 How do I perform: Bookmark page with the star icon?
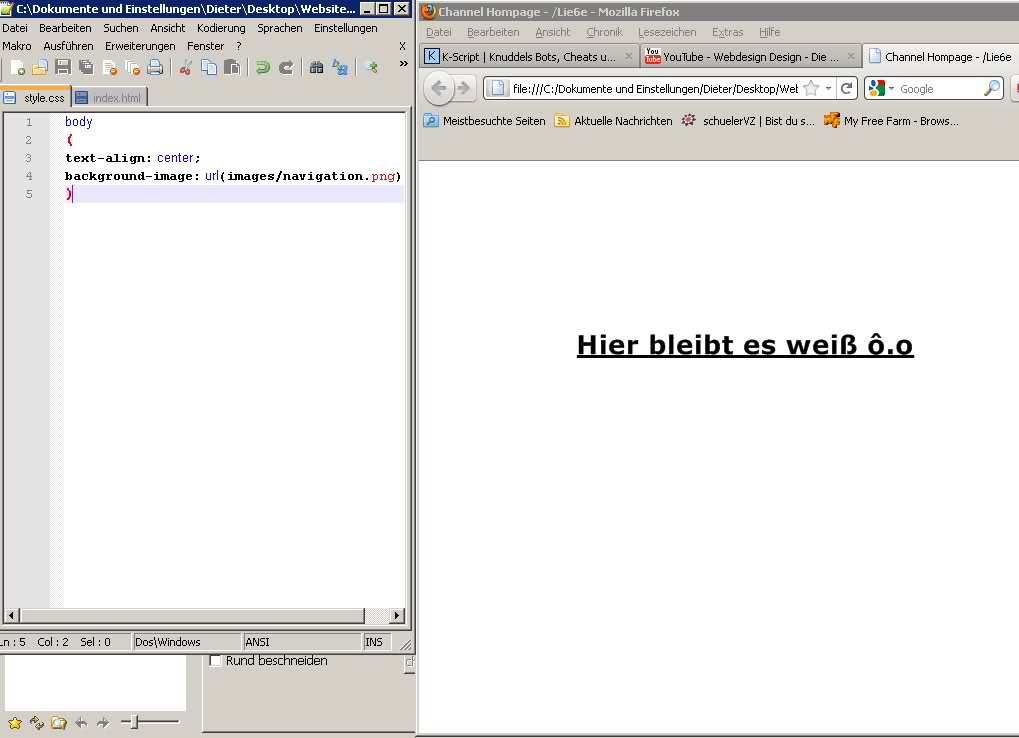[x=811, y=89]
